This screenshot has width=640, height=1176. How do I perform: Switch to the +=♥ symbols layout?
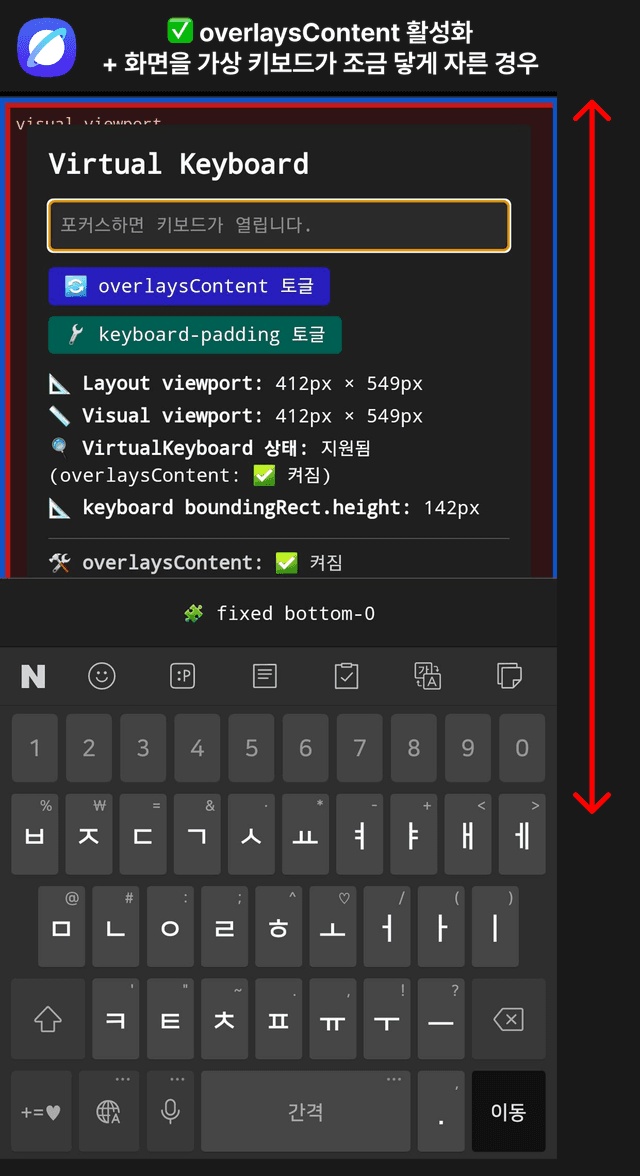click(41, 1111)
